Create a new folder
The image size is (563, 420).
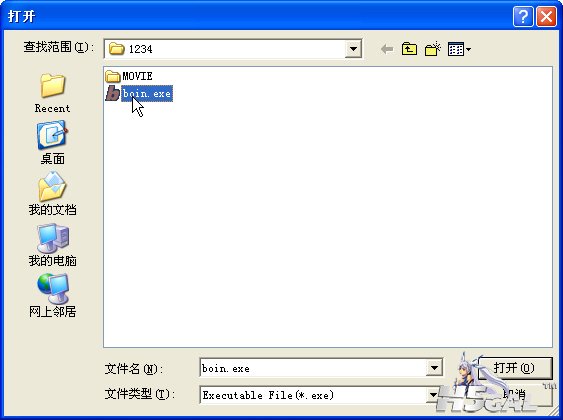(x=432, y=49)
